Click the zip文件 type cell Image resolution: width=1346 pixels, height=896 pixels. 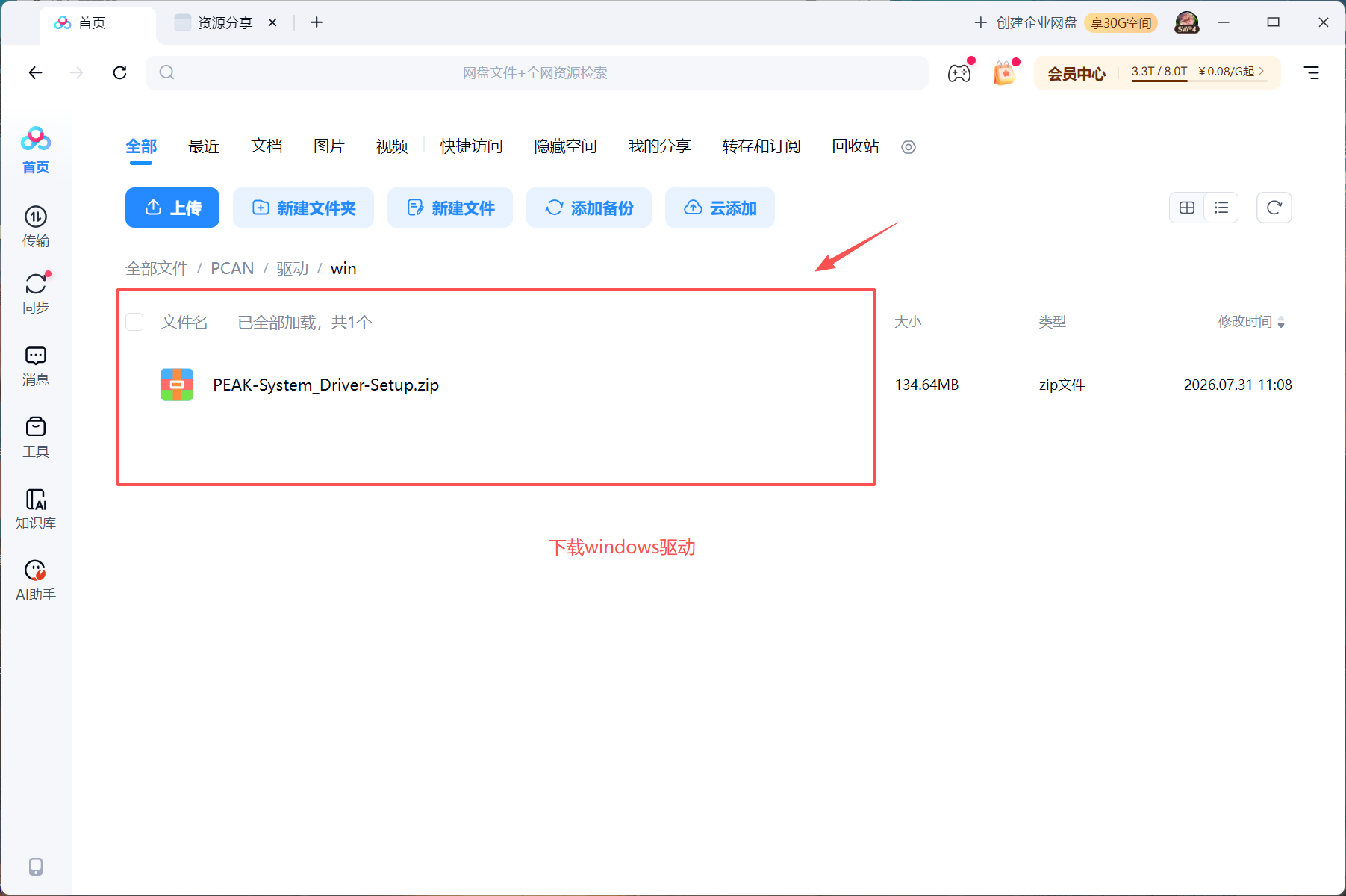click(1062, 385)
